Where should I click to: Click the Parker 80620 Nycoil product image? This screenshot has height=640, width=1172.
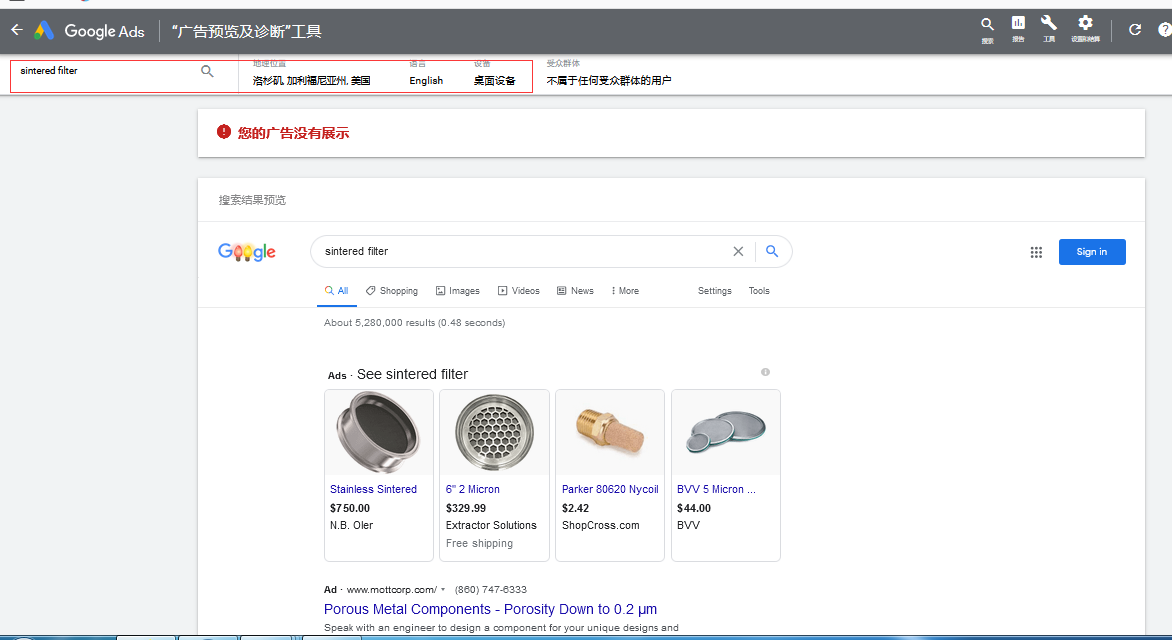coord(609,432)
